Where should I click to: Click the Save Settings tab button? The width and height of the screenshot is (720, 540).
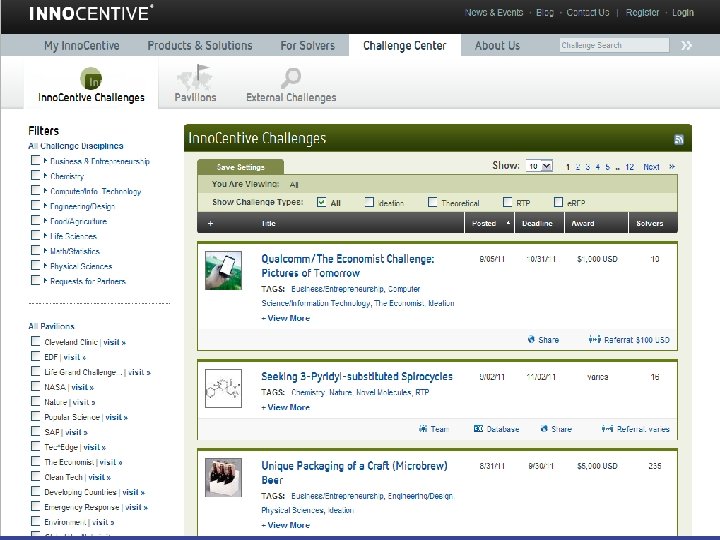coord(240,167)
